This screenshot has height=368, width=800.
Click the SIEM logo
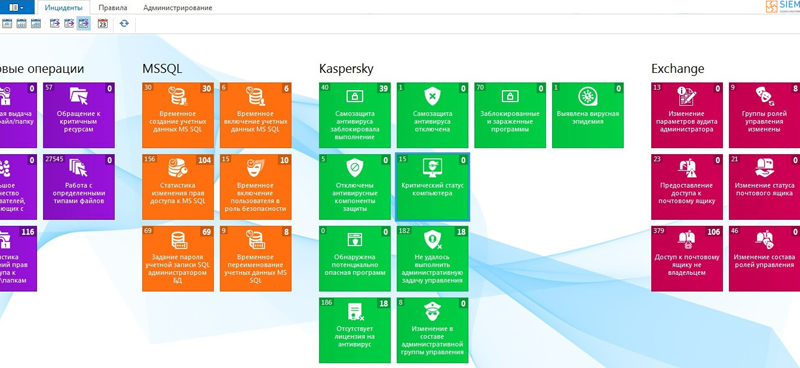(783, 7)
